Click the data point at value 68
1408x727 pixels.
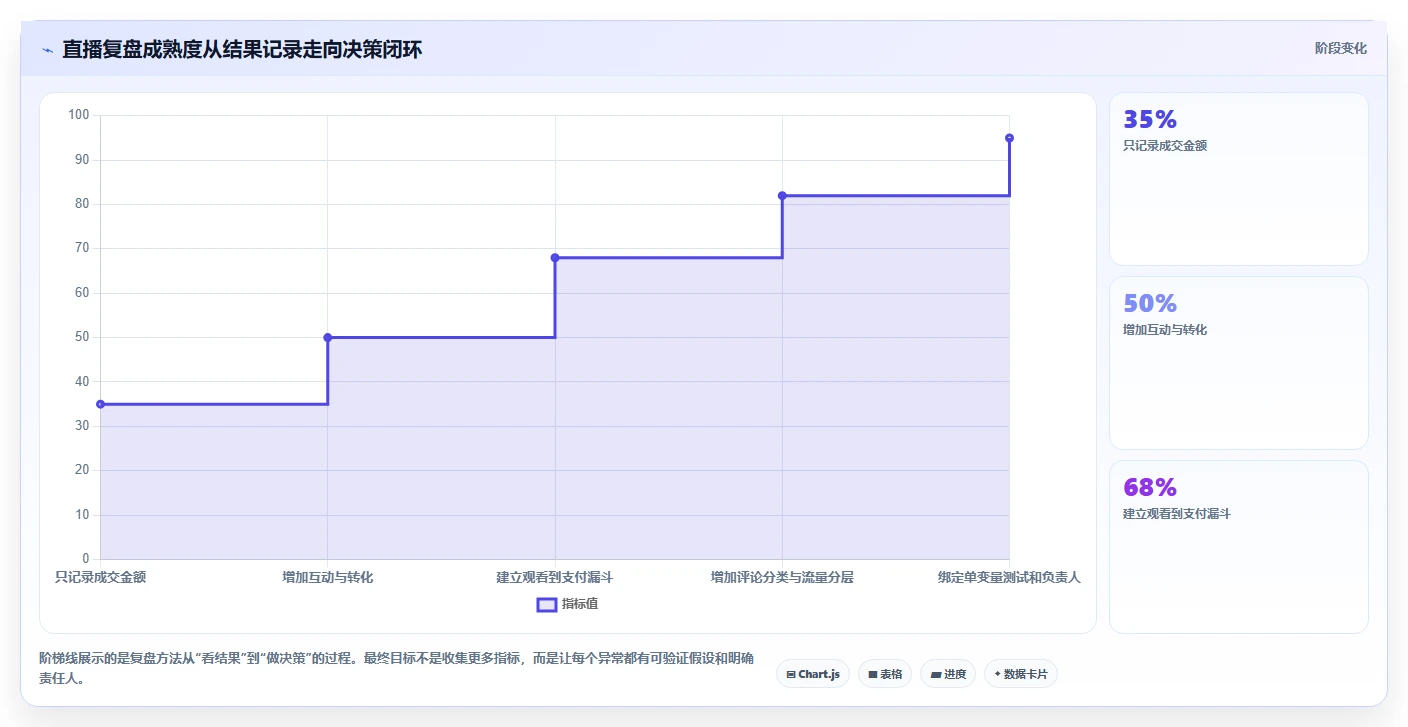pos(555,258)
